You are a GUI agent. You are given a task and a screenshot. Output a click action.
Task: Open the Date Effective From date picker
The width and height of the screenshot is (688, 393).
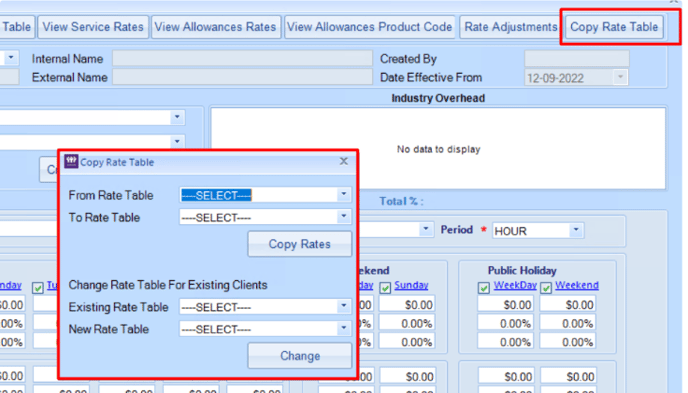coord(620,78)
